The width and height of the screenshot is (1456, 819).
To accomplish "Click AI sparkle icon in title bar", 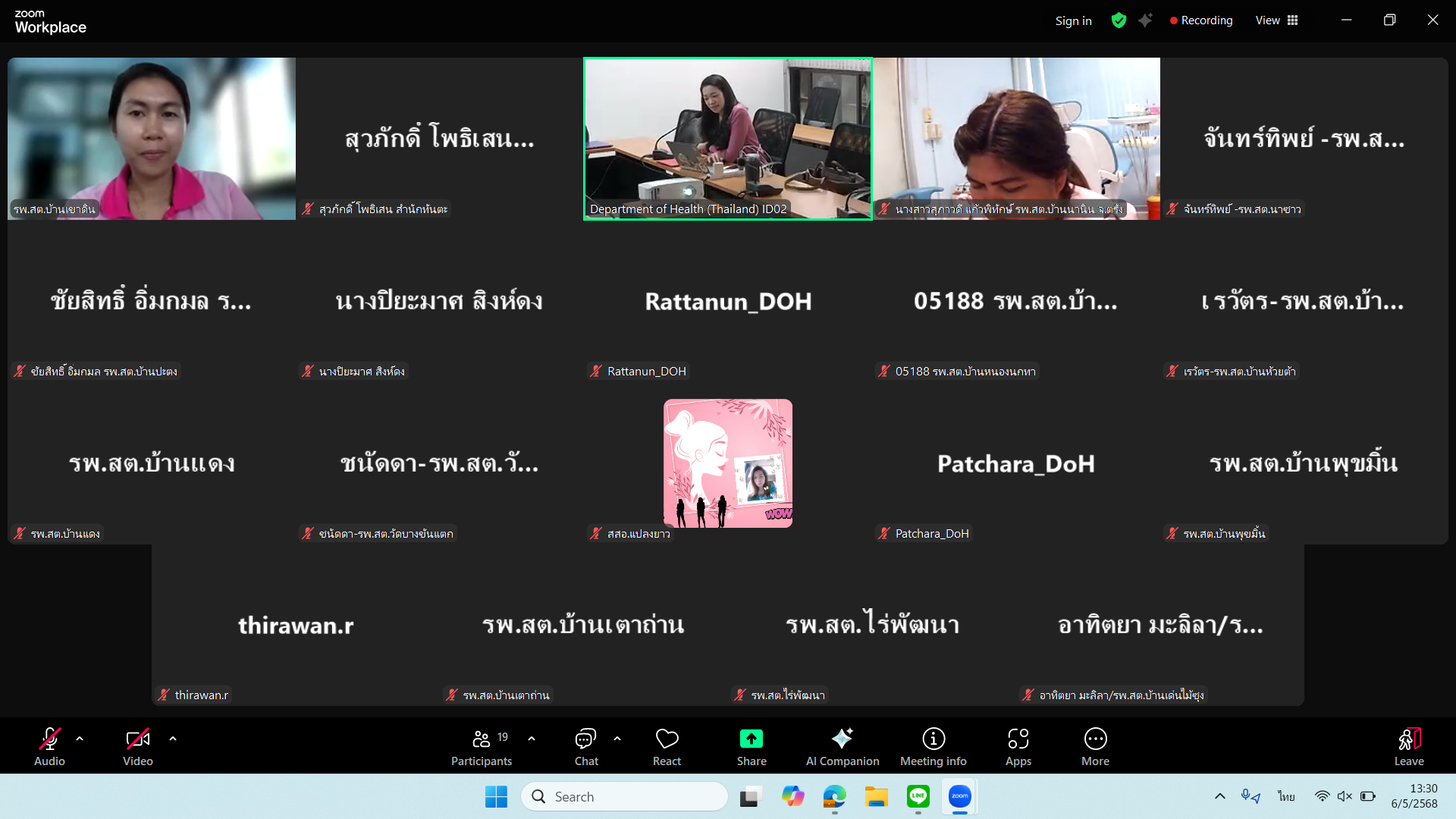I will tap(1145, 20).
